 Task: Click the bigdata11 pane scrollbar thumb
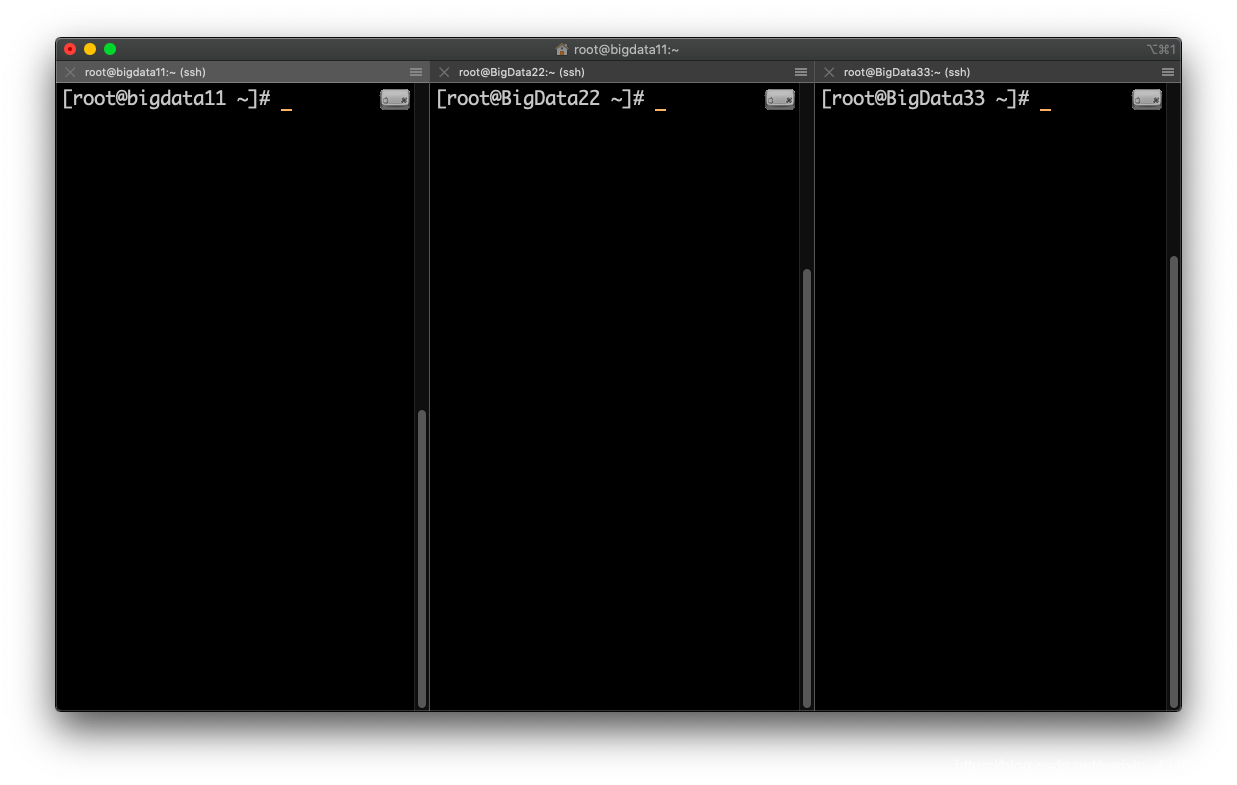422,558
